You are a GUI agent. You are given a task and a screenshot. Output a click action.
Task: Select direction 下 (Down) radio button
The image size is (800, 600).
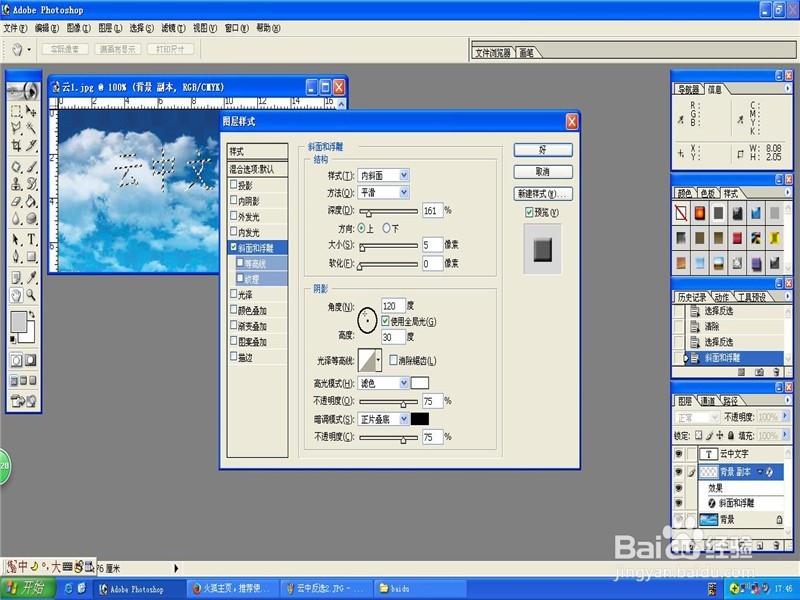click(x=386, y=229)
